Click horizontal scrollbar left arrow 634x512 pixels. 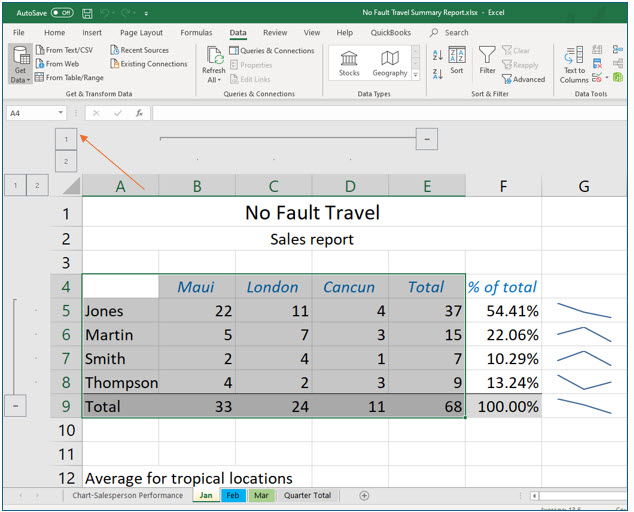(x=535, y=495)
